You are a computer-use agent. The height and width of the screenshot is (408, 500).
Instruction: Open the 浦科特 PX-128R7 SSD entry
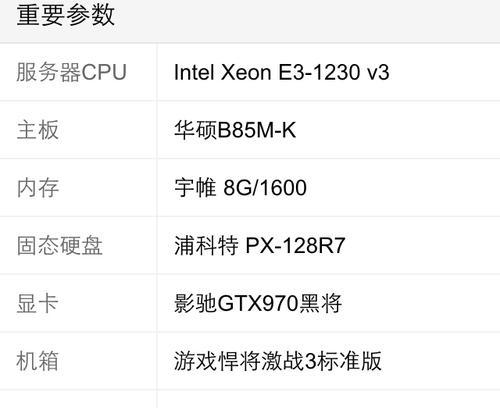coord(260,246)
